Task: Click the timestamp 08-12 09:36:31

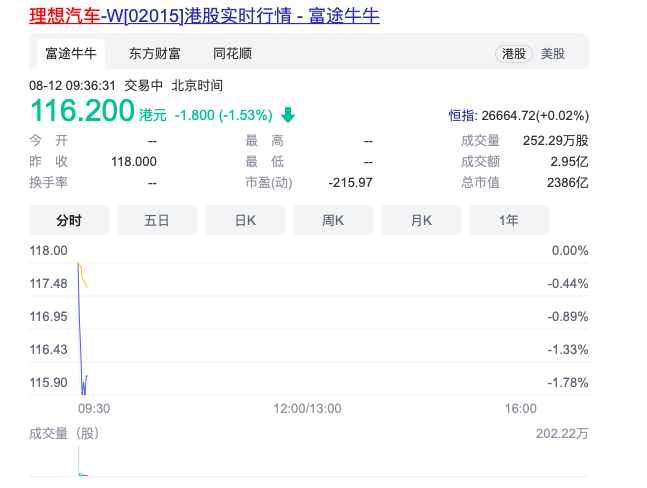Action: 72,86
